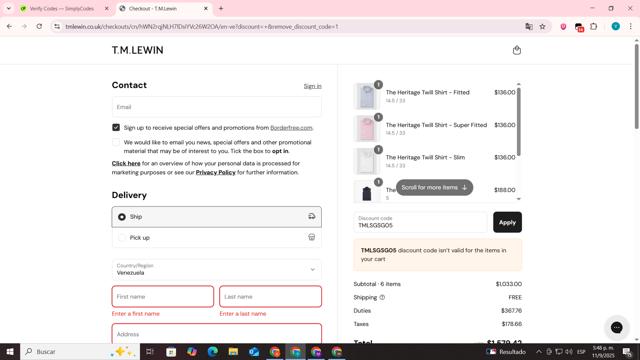Click the cart list scrollbar
Image resolution: width=640 pixels, height=360 pixels.
(519, 122)
